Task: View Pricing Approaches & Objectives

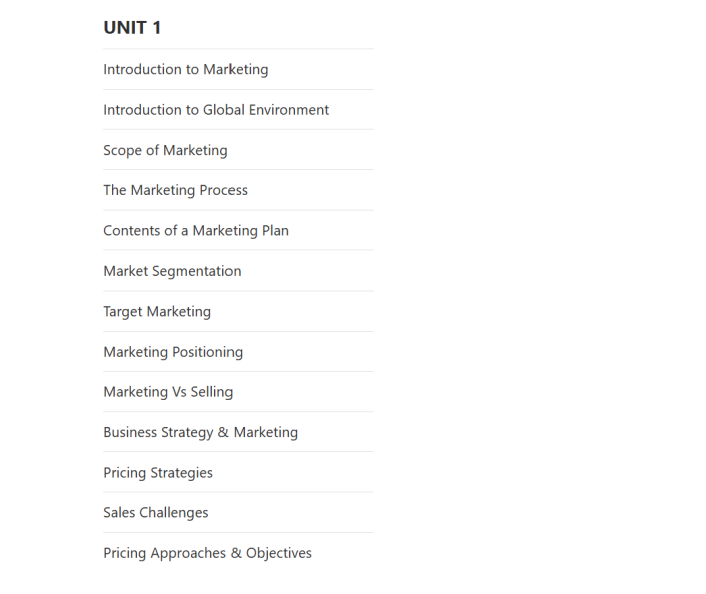Action: (208, 553)
